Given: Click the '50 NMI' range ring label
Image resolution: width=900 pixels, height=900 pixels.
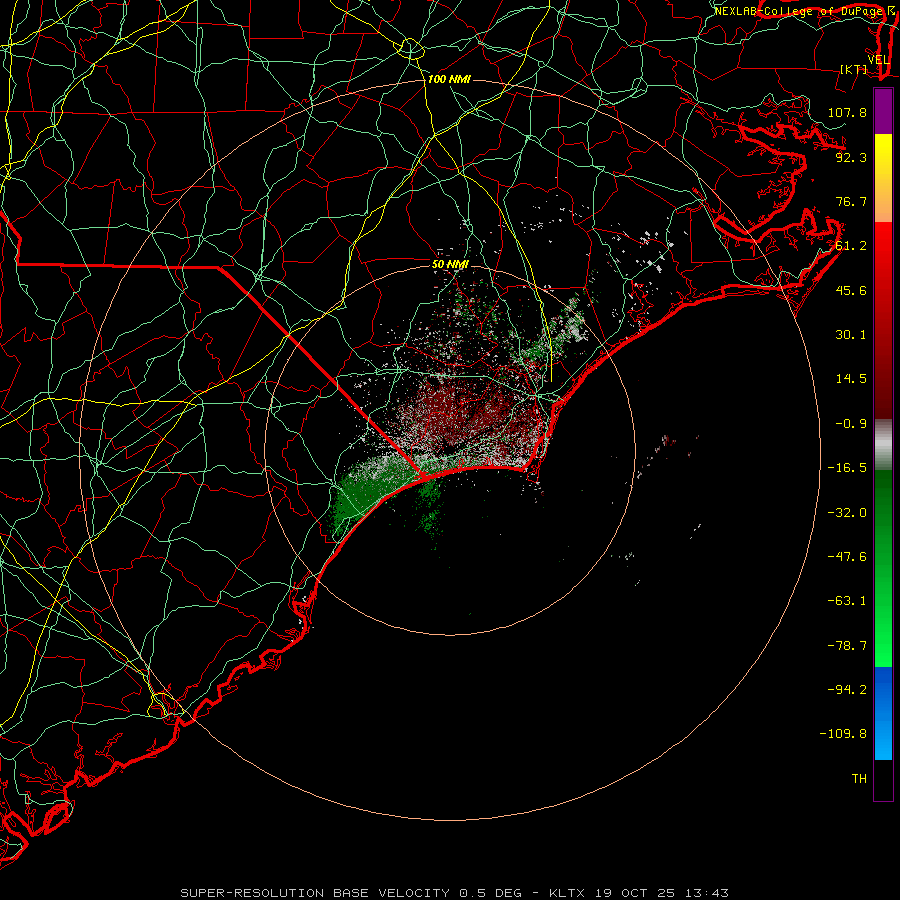Looking at the screenshot, I should coord(451,264).
